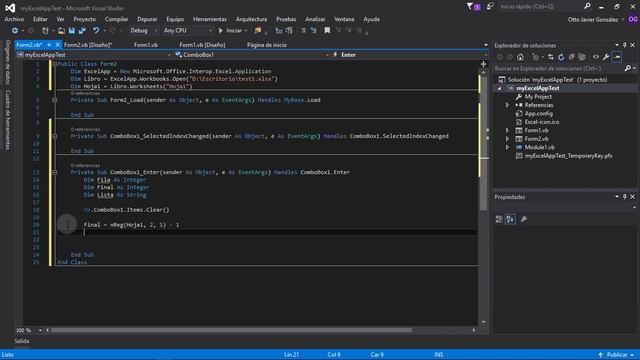
Task: Click the Publicar button in status bar
Action: click(616, 355)
